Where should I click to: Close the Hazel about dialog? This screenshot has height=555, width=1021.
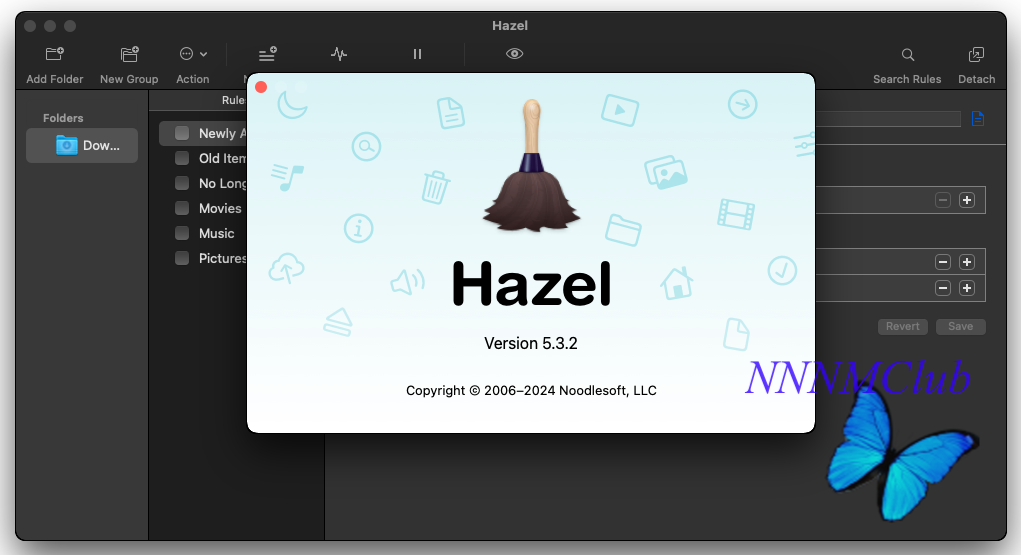[x=261, y=87]
